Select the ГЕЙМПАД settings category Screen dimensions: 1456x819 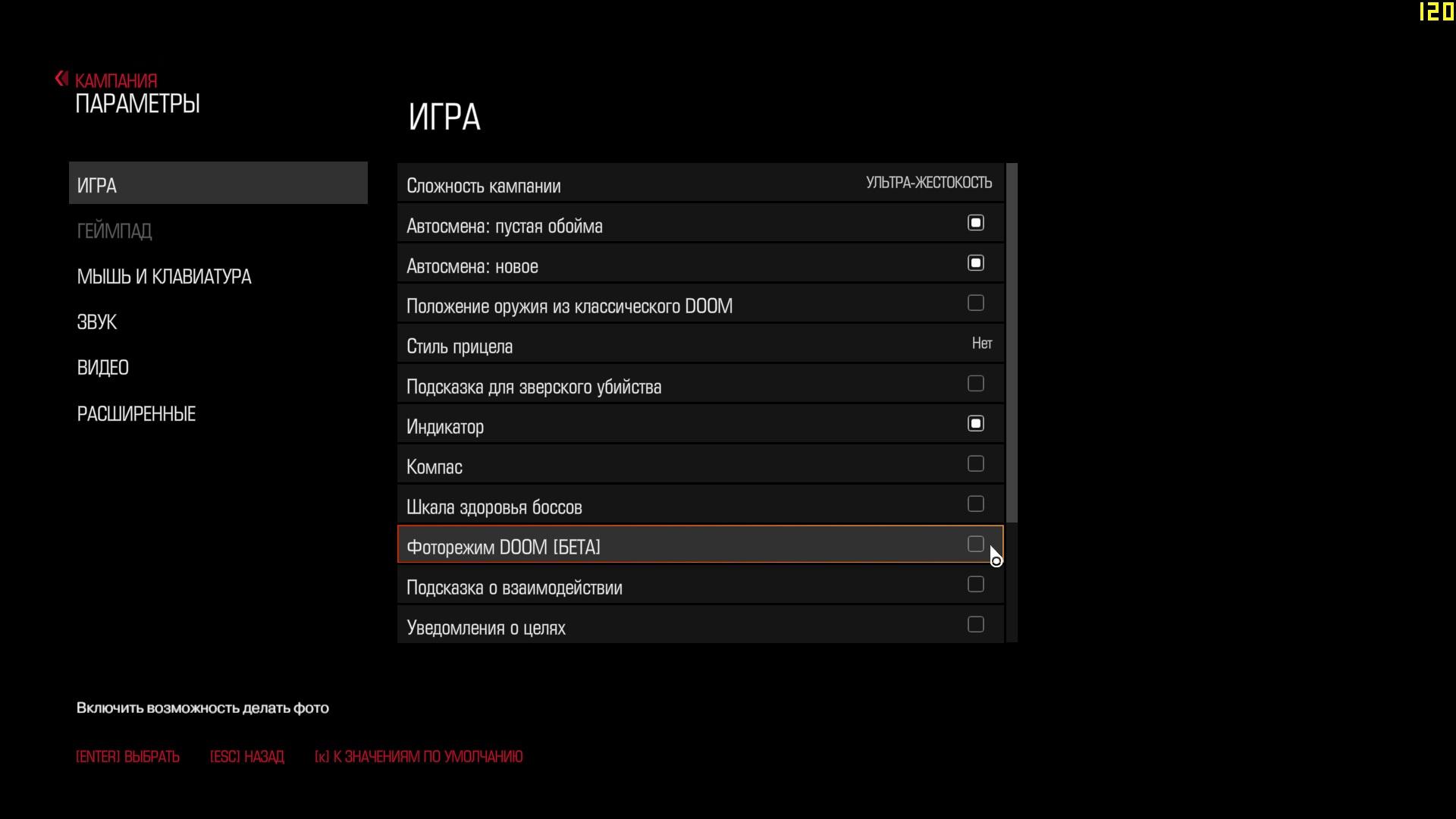click(x=115, y=231)
